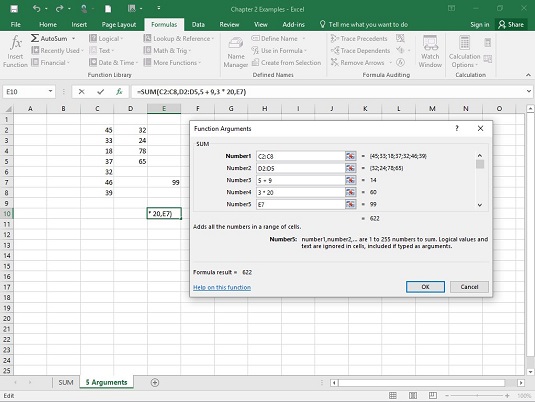Expand the More Functions menu
Image resolution: width=535 pixels, height=402 pixels.
click(x=172, y=62)
